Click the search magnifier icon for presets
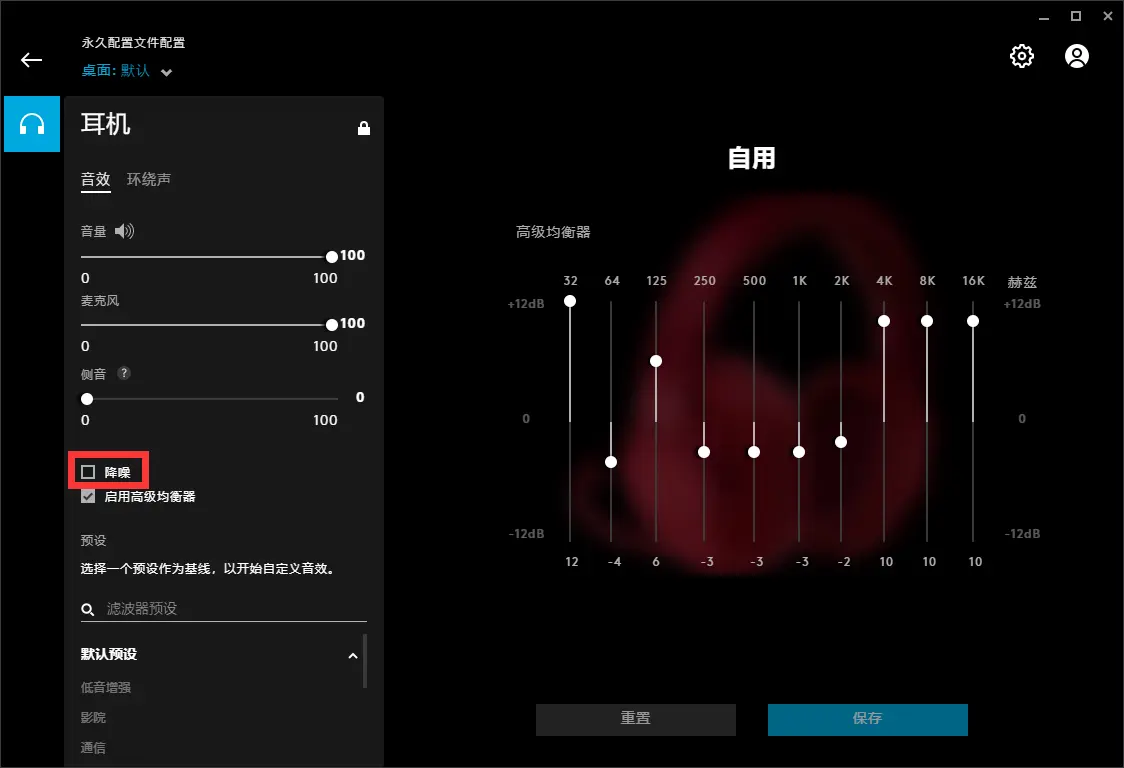1124x768 pixels. click(x=87, y=609)
